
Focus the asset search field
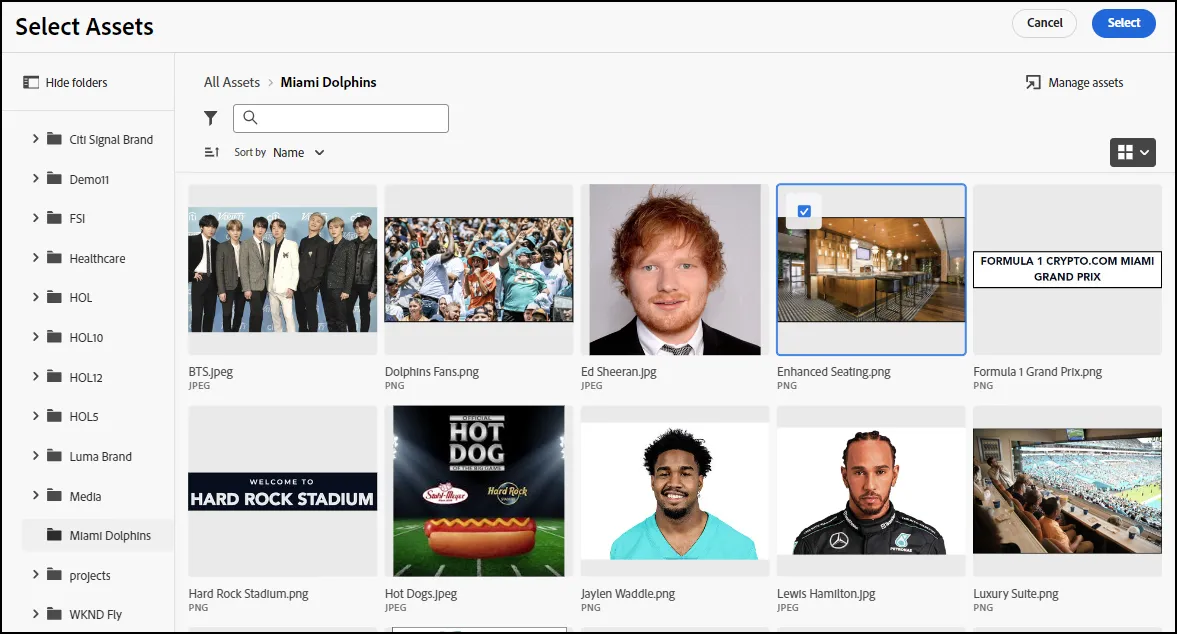tap(341, 119)
